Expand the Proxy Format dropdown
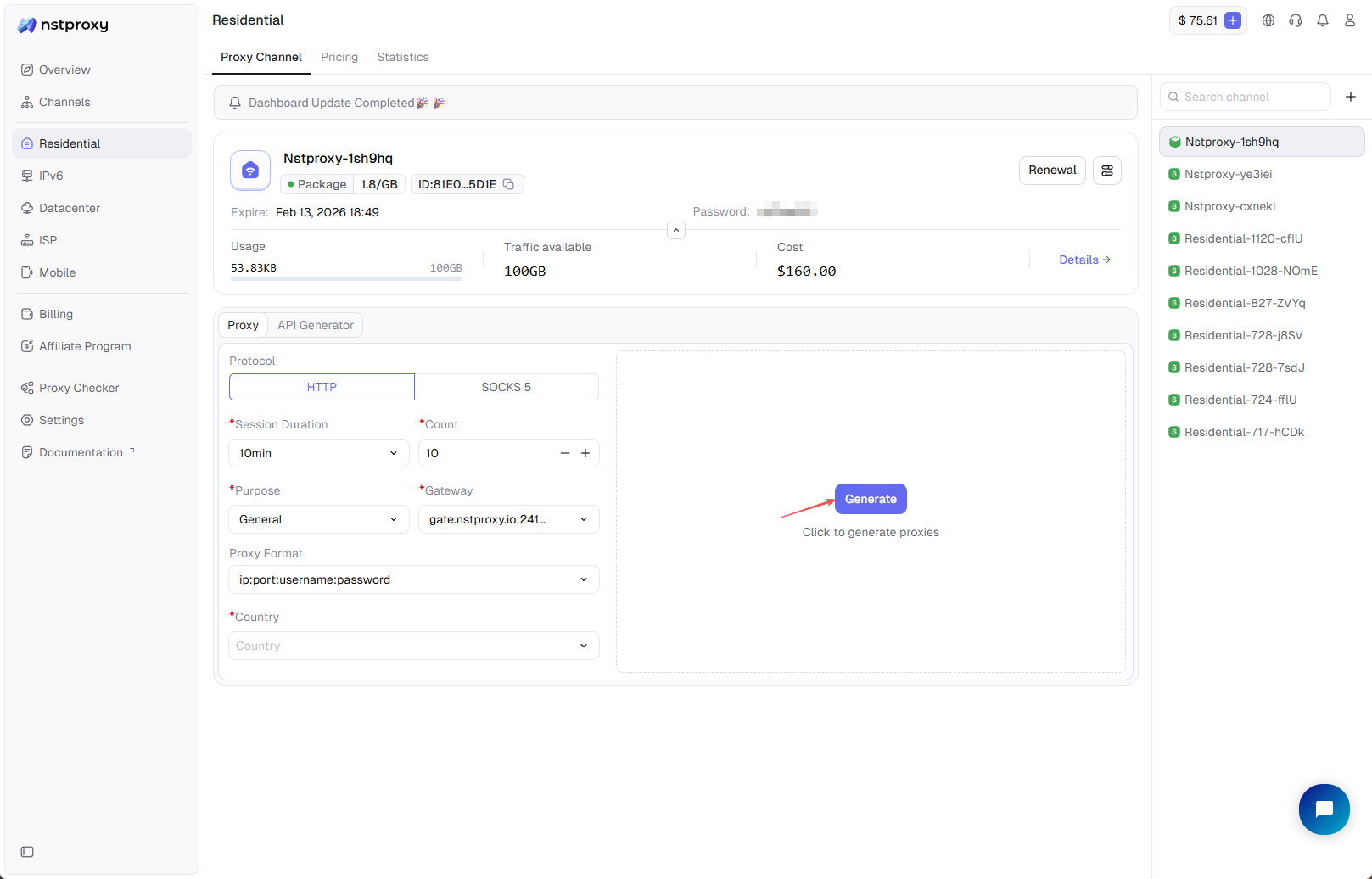 413,579
